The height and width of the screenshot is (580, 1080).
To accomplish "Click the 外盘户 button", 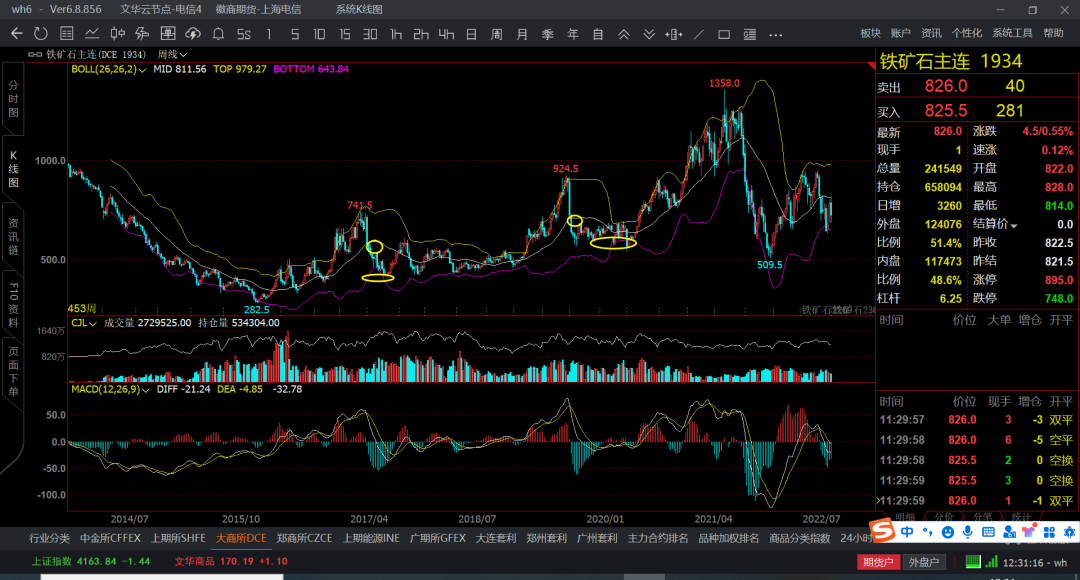I will (x=923, y=562).
